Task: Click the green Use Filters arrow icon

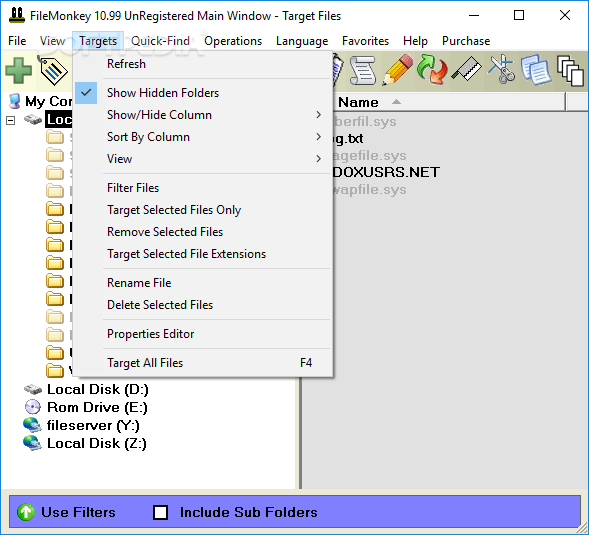Action: click(x=26, y=512)
